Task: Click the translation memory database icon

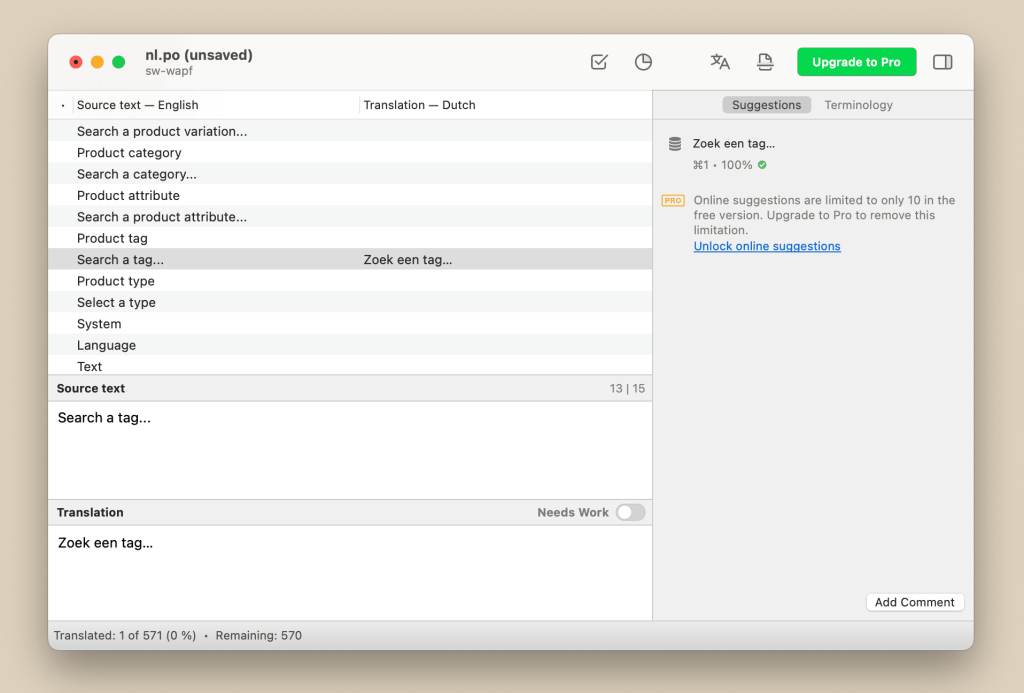Action: (675, 143)
